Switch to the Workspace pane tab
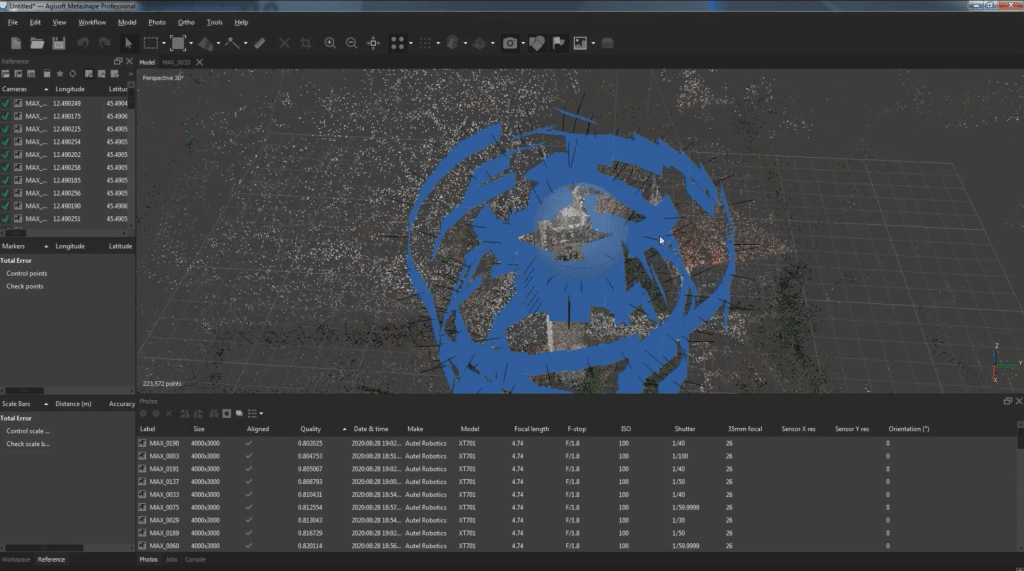Image resolution: width=1024 pixels, height=571 pixels. click(16, 560)
